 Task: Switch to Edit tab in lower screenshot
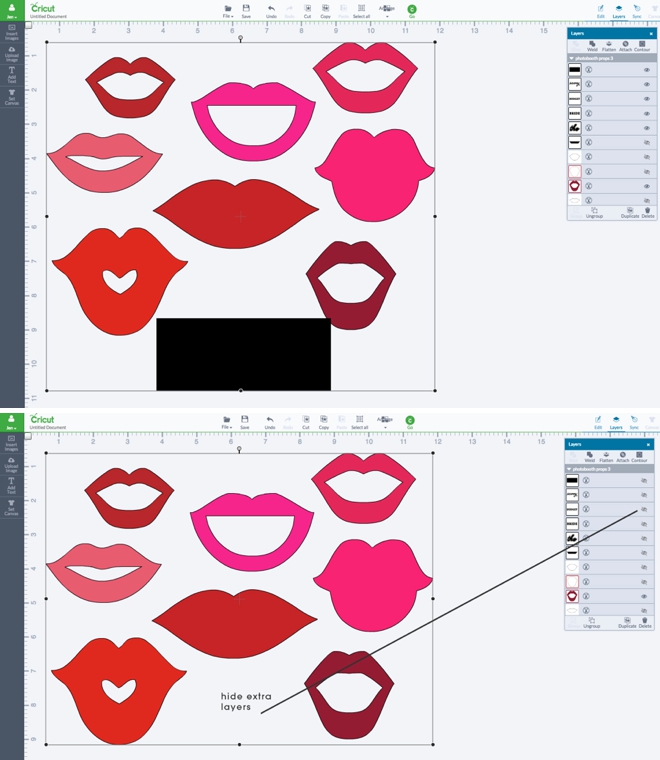(x=598, y=422)
